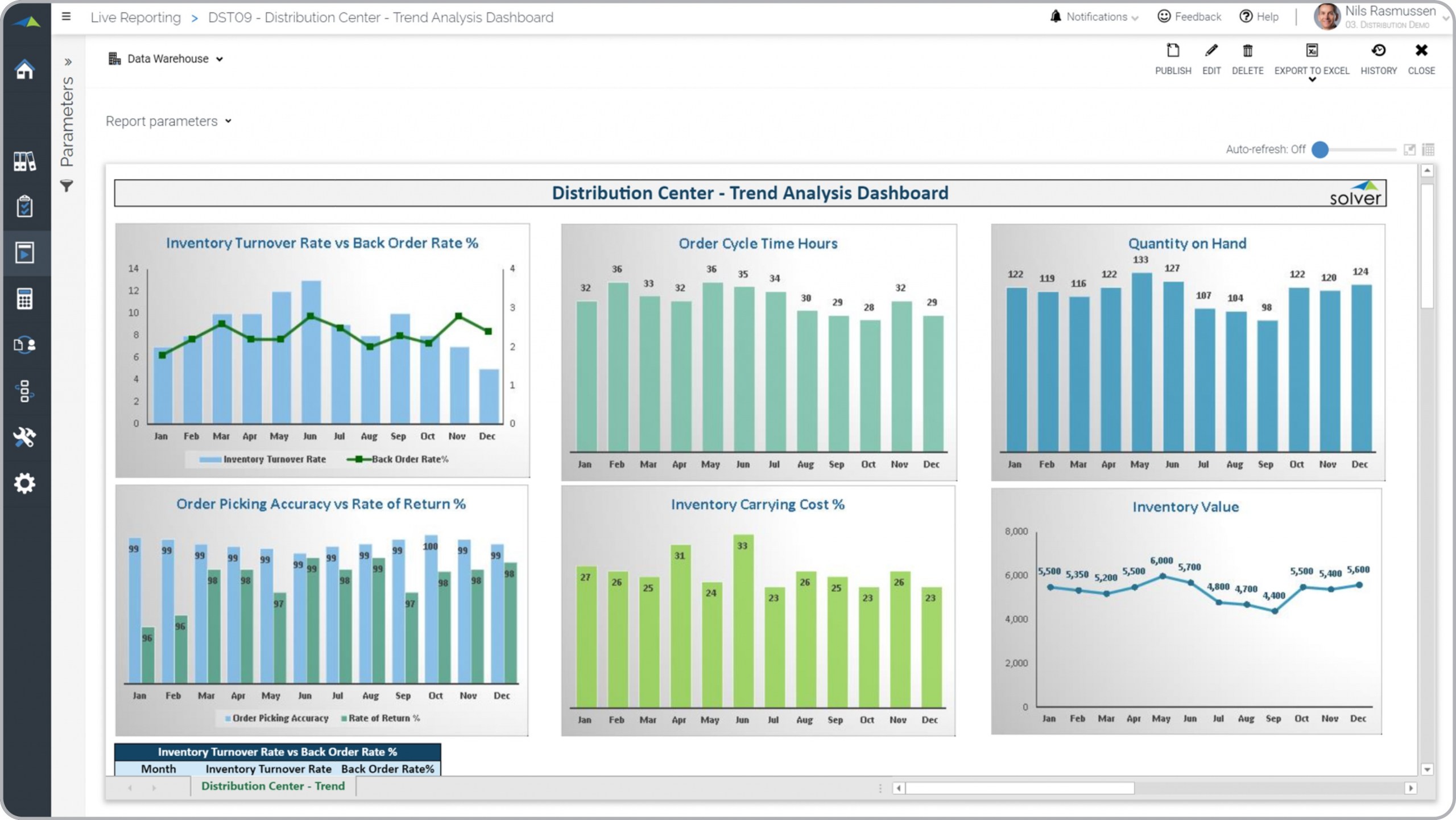Click the Live Reporting breadcrumb link
1456x820 pixels.
(135, 17)
